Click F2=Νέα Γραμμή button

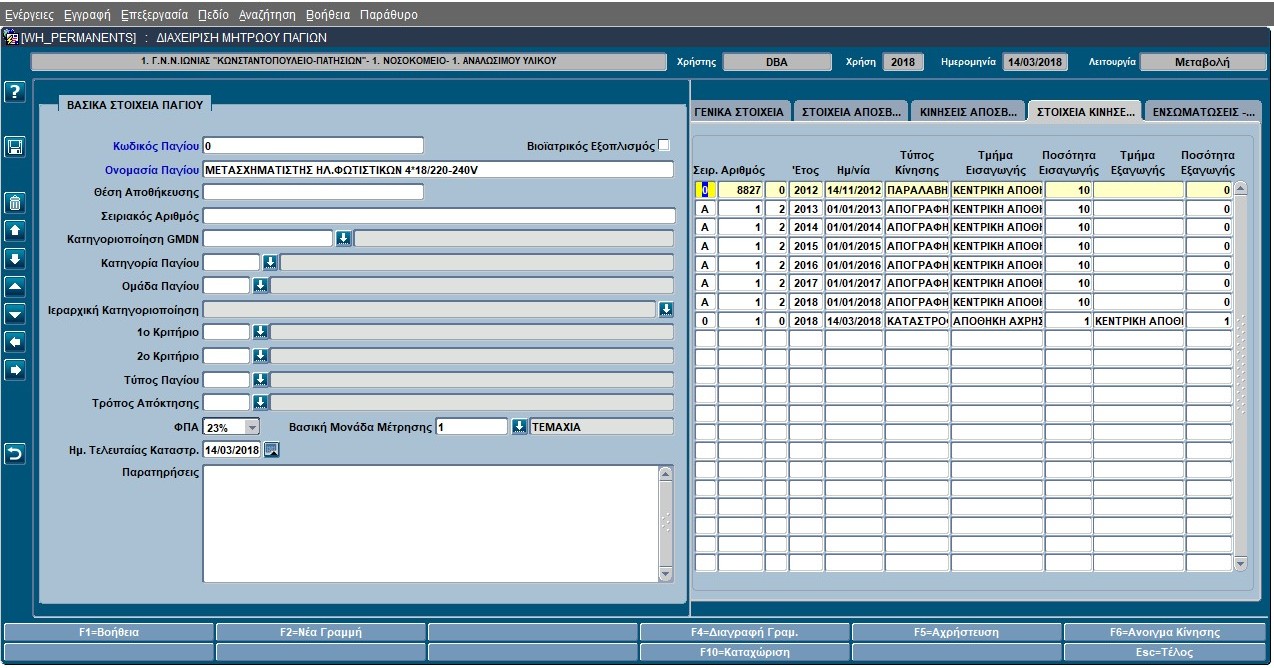321,632
